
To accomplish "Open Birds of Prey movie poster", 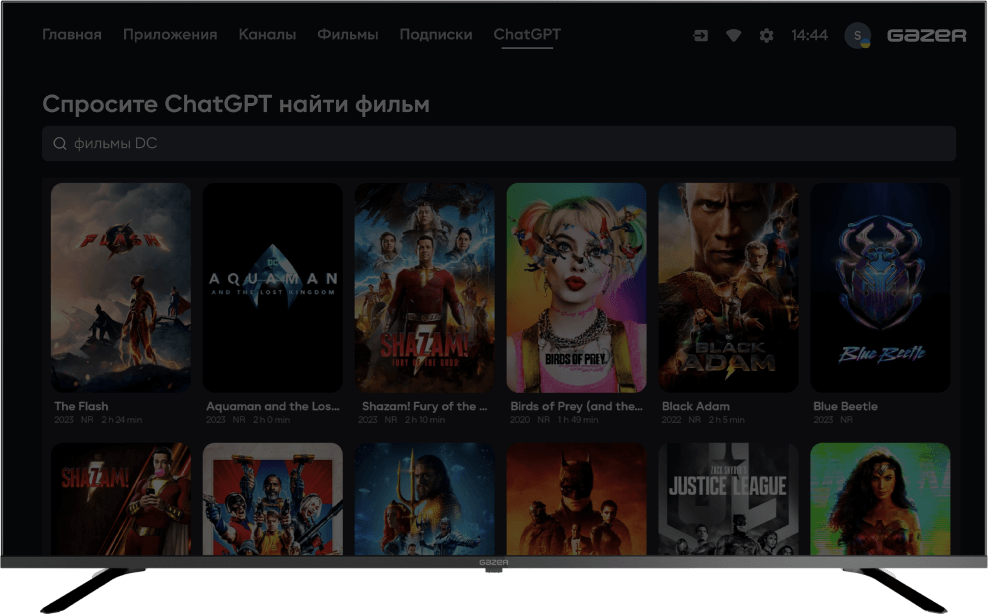I will pyautogui.click(x=577, y=287).
